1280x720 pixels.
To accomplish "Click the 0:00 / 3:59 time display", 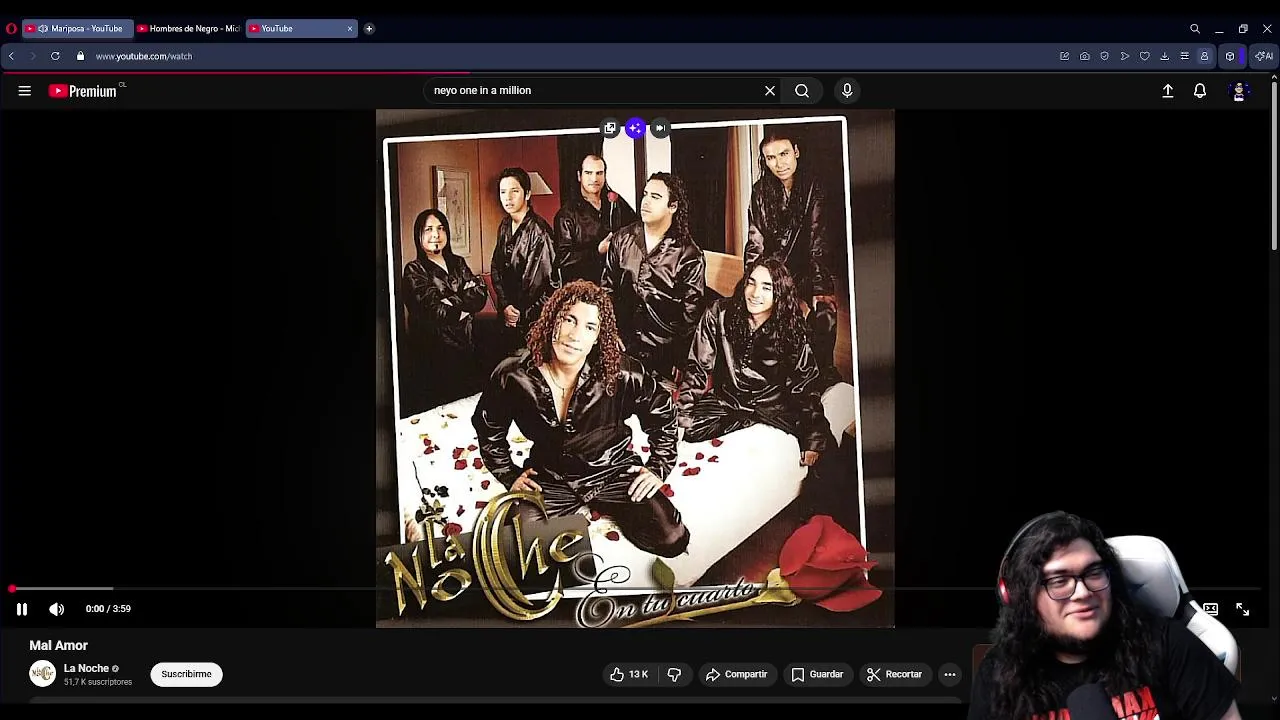I will [108, 609].
